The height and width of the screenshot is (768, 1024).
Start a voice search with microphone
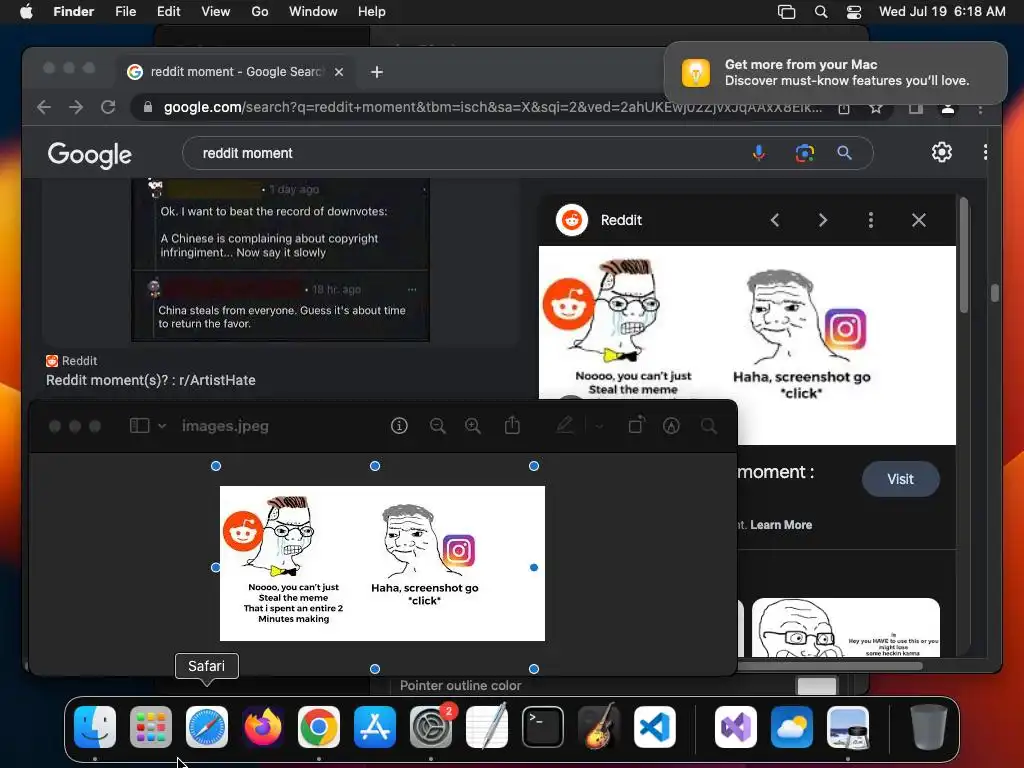(x=759, y=153)
